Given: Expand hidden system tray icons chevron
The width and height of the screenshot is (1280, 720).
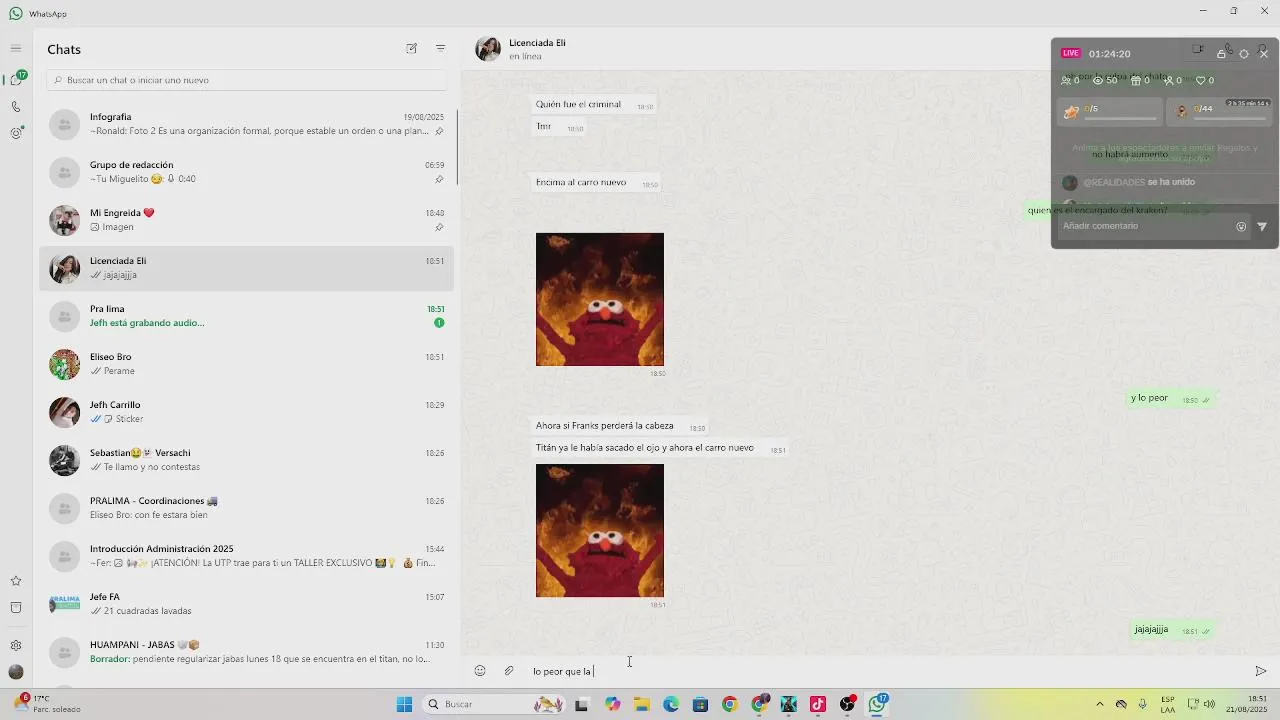Looking at the screenshot, I should tap(1100, 704).
